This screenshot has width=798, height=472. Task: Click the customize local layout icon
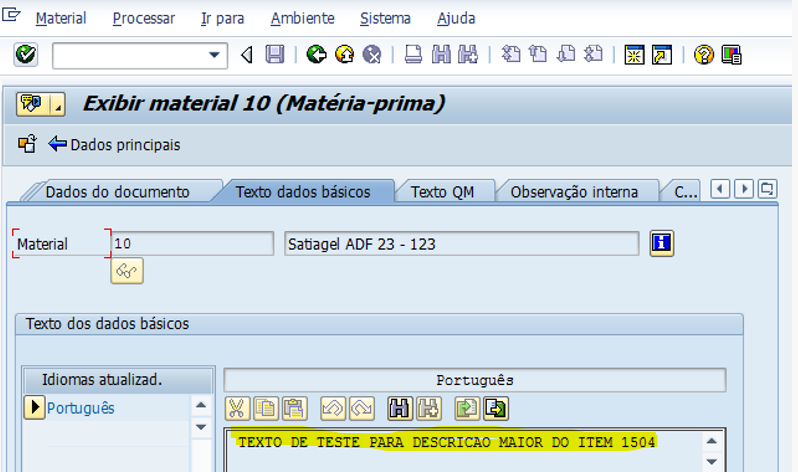(x=731, y=55)
